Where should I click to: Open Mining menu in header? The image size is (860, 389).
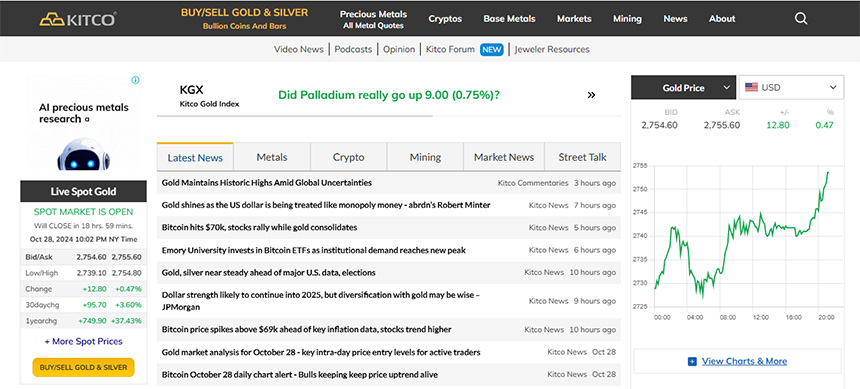[x=627, y=19]
